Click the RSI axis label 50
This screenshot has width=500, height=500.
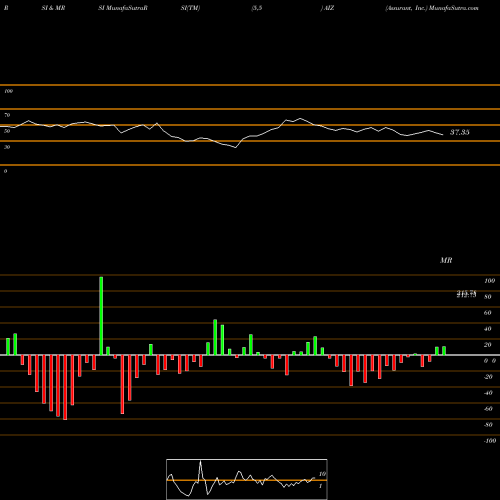pos(7,131)
